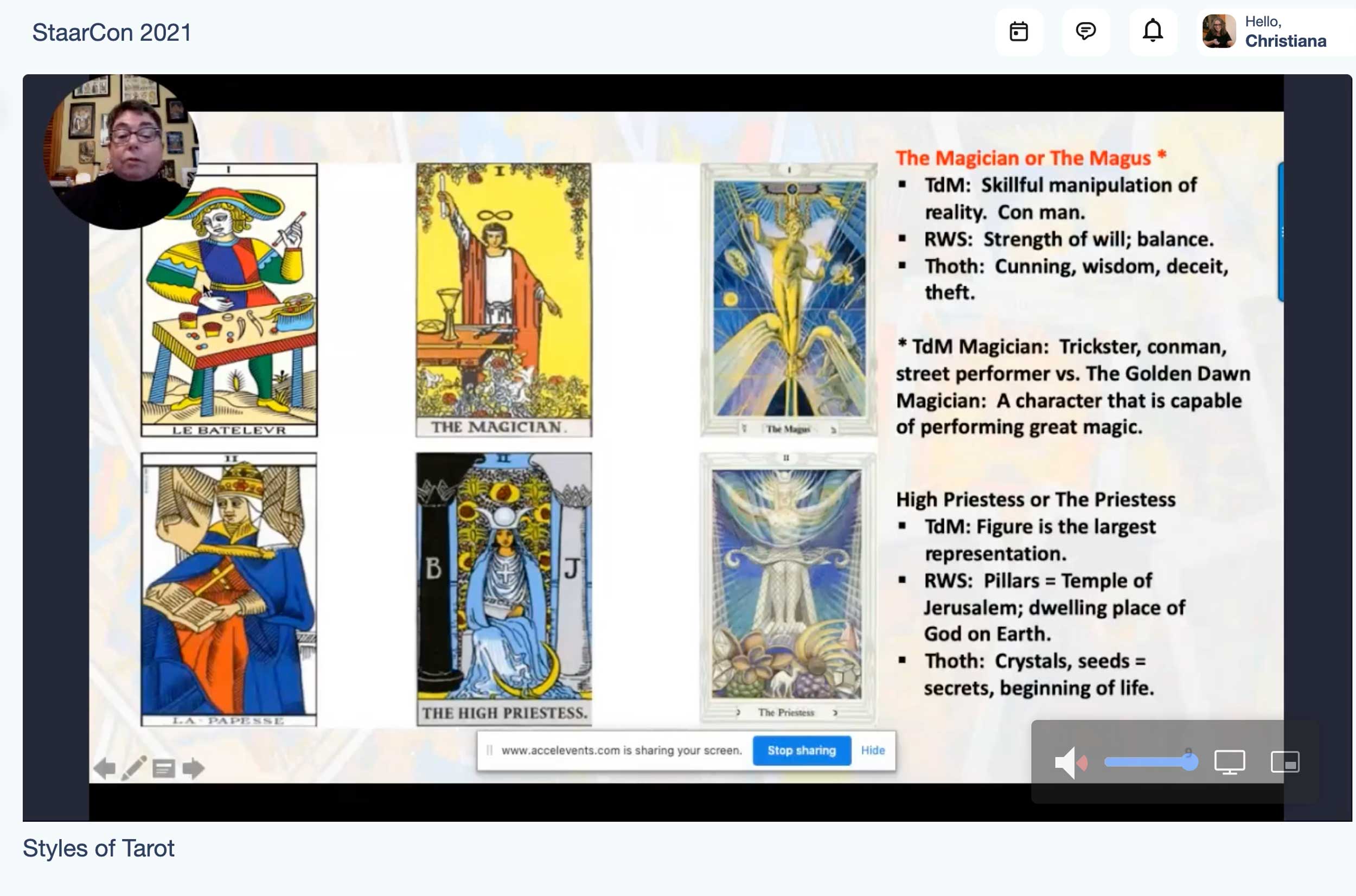Open the calendar schedule icon
The height and width of the screenshot is (896, 1356).
1018,32
